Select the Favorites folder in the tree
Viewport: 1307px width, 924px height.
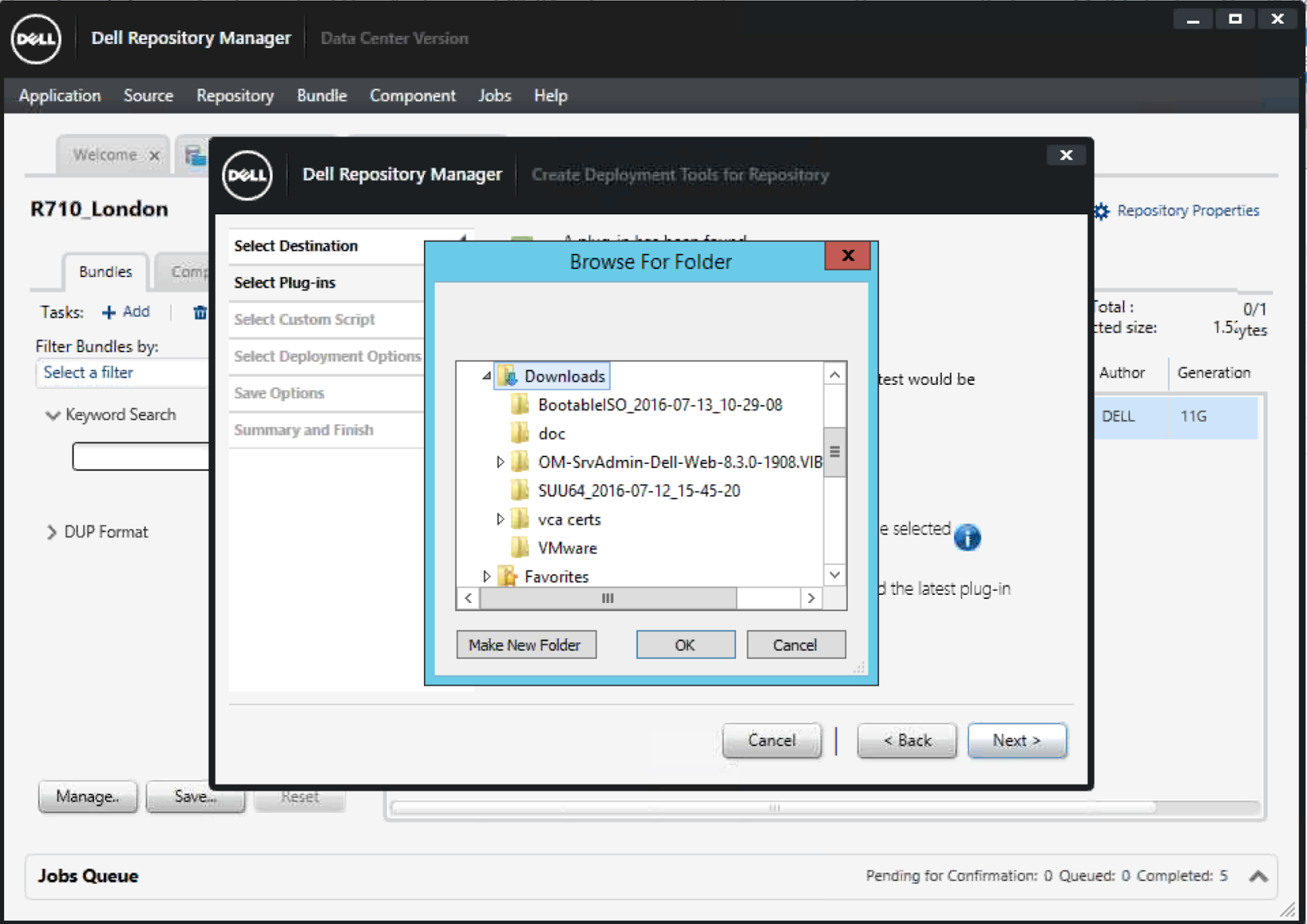pyautogui.click(x=558, y=576)
